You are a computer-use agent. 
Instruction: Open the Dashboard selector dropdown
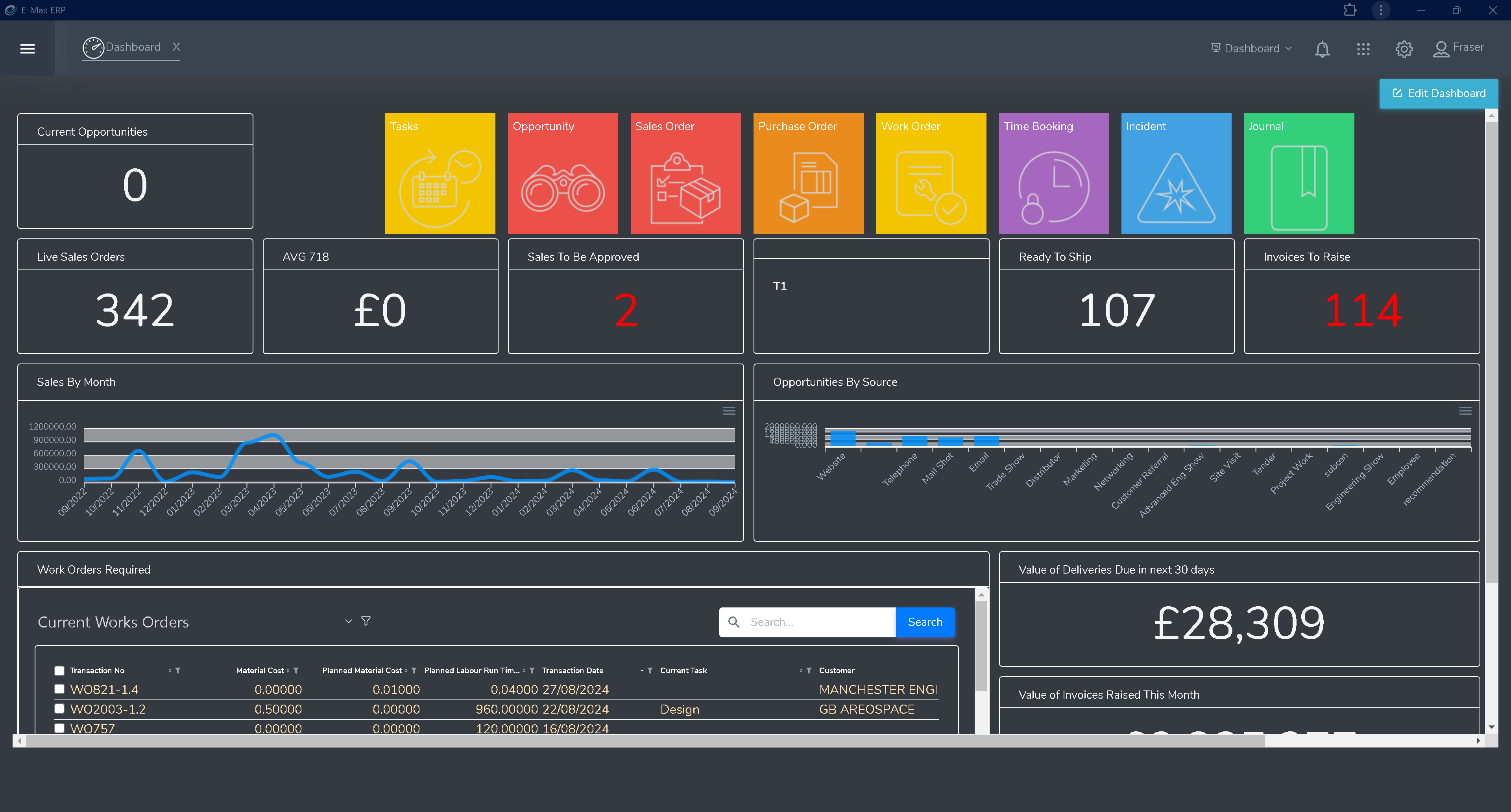(1251, 47)
